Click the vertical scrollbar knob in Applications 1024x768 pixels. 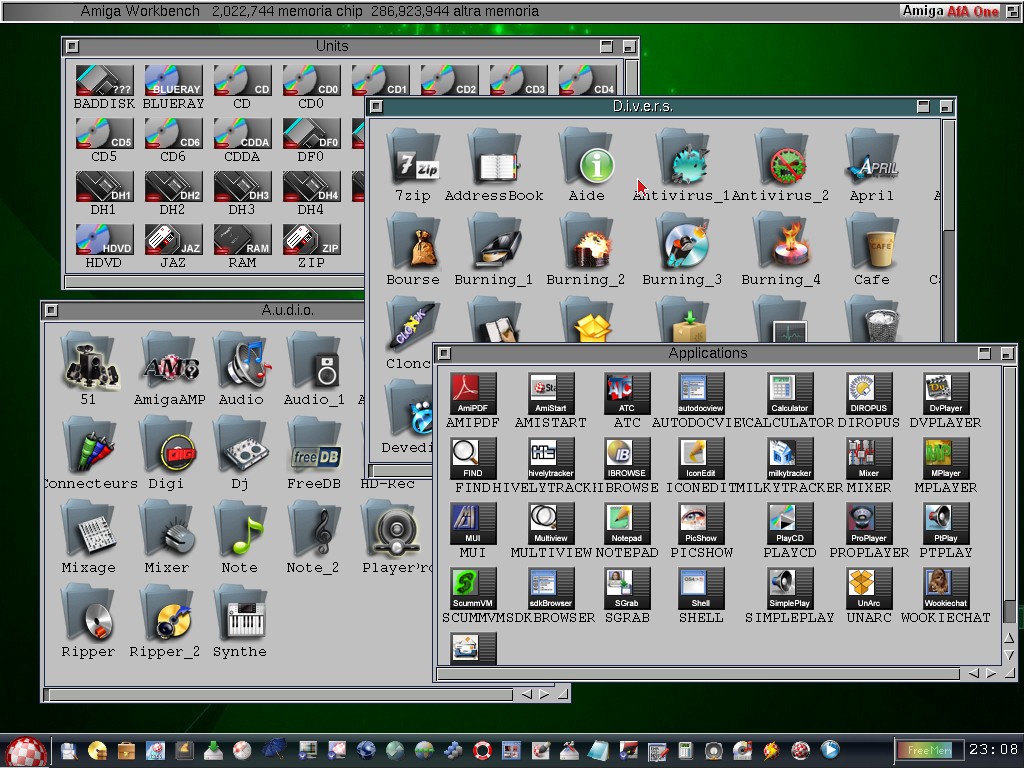[1009, 484]
